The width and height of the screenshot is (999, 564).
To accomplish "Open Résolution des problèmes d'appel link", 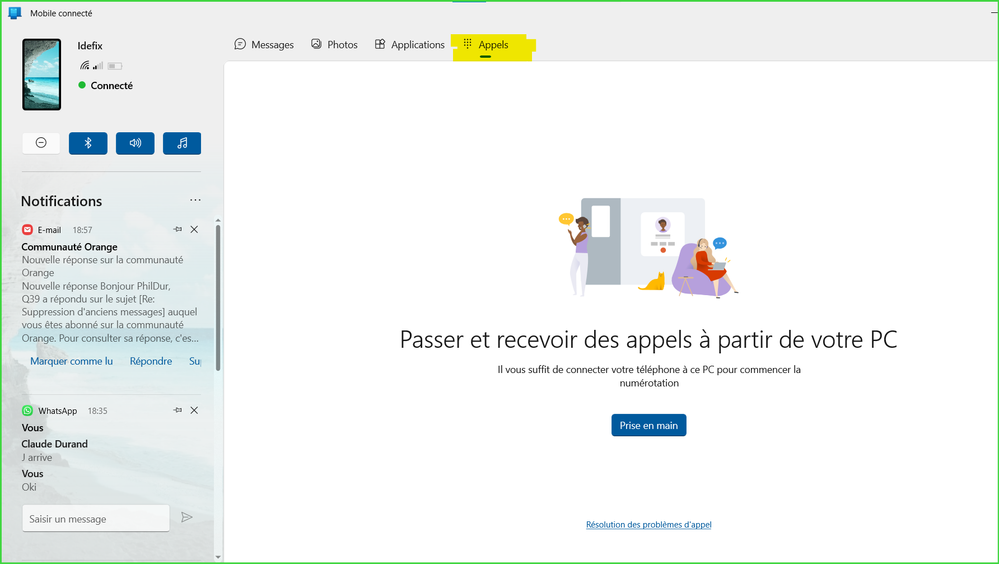I will (x=649, y=524).
